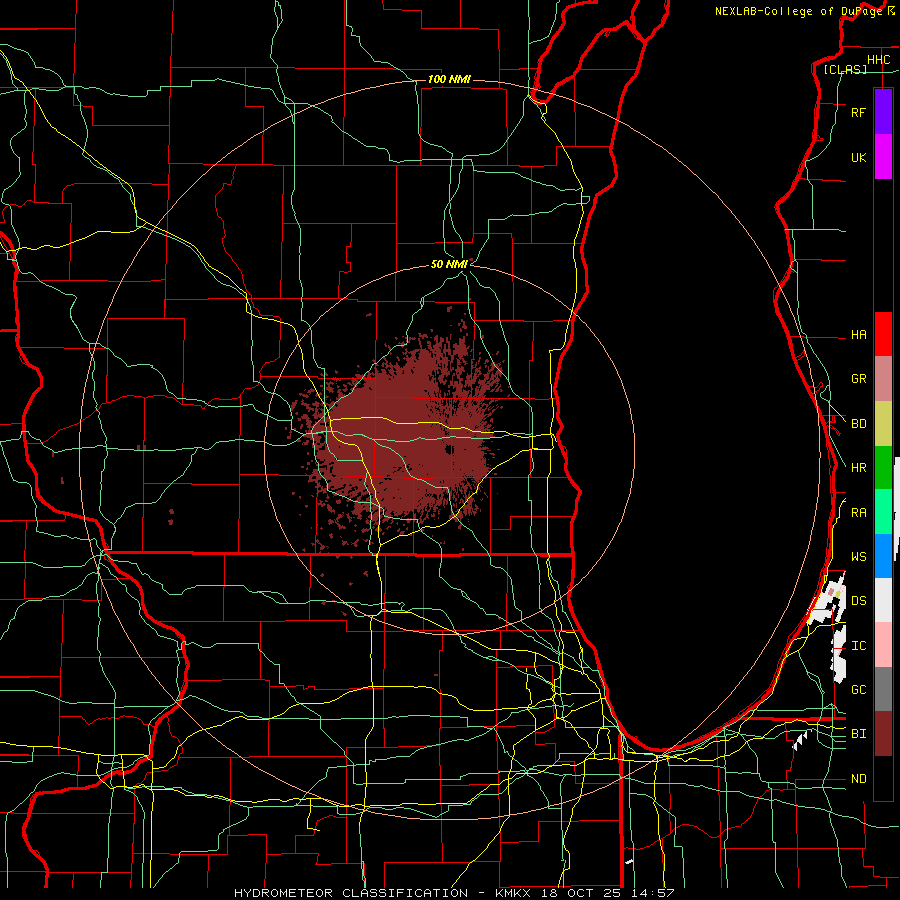Choose the light pink IC legend swatch

883,645
